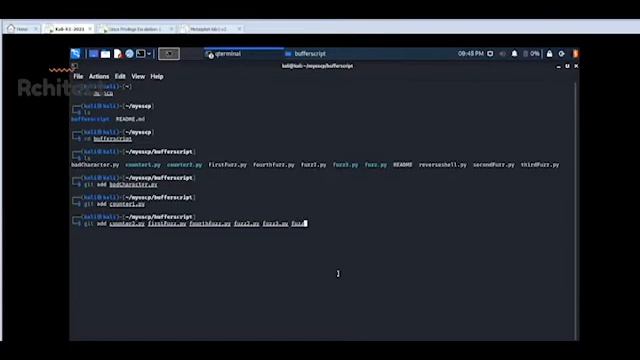
Task: Toggle the volume tray icon
Action: click(502, 54)
